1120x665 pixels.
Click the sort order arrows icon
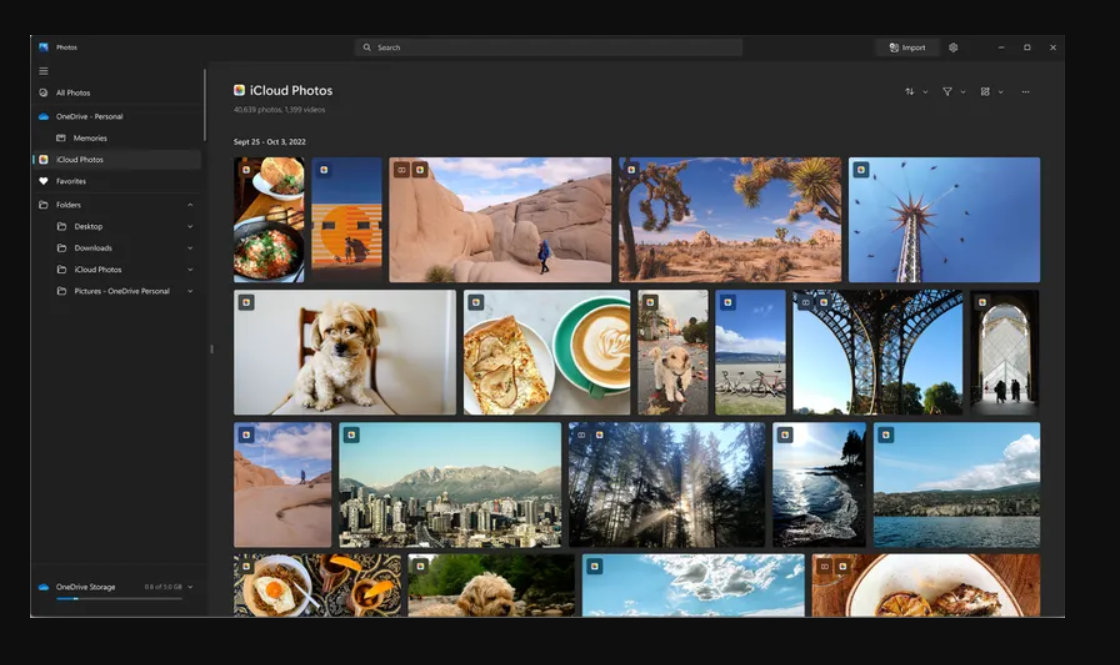pos(910,92)
